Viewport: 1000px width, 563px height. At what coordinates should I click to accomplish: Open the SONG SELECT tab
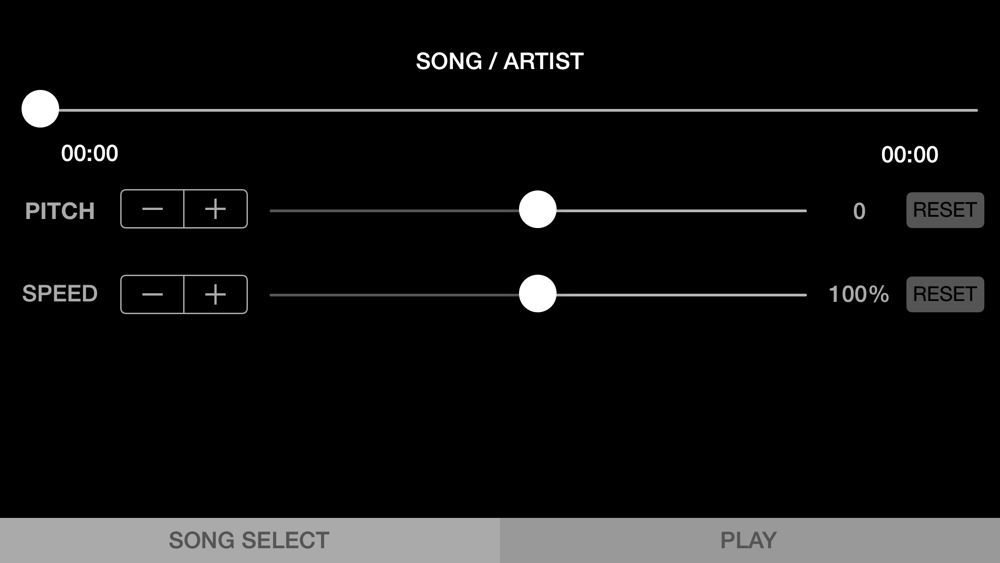pos(249,540)
